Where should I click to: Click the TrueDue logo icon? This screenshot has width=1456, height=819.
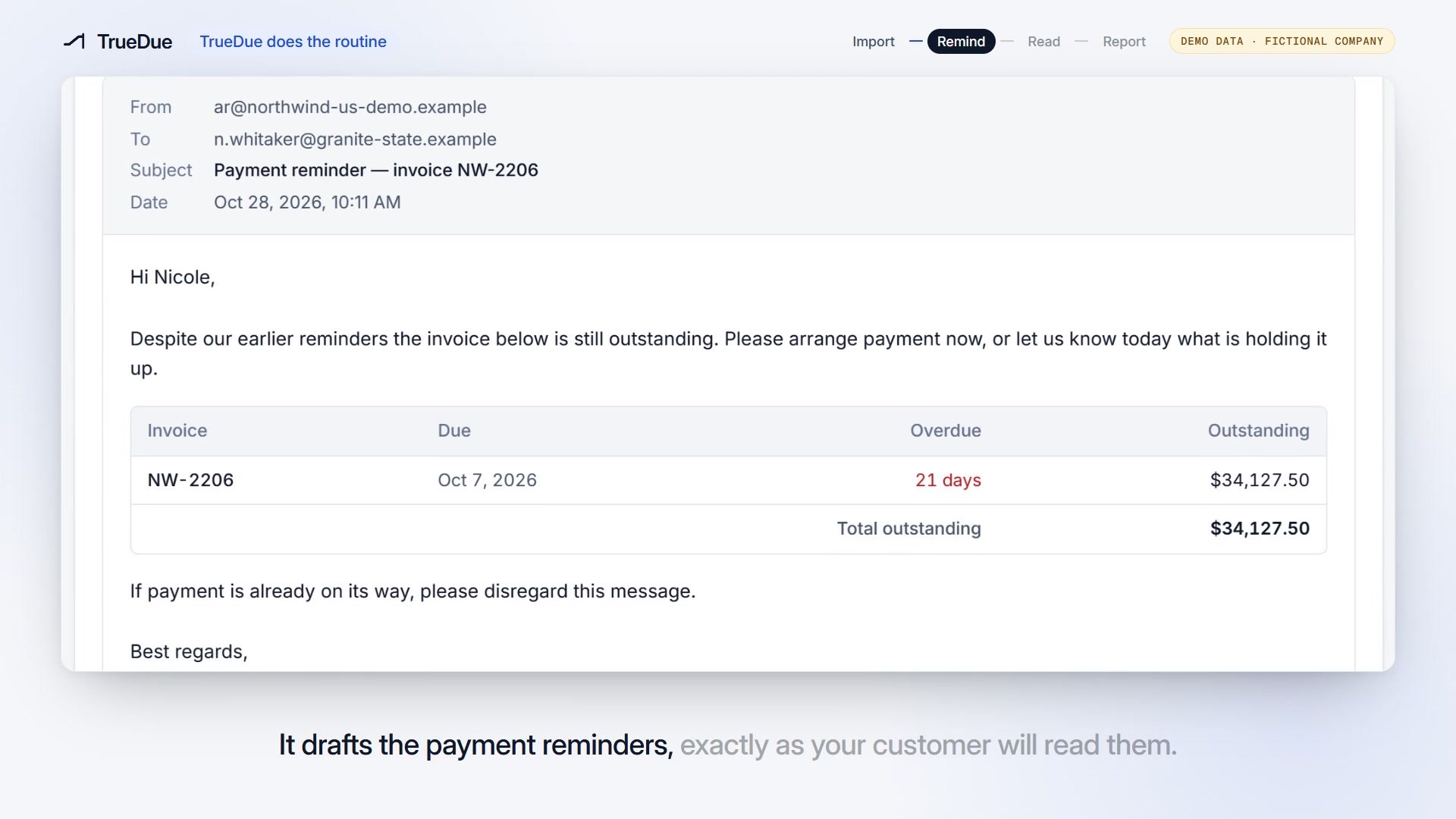[x=74, y=41]
